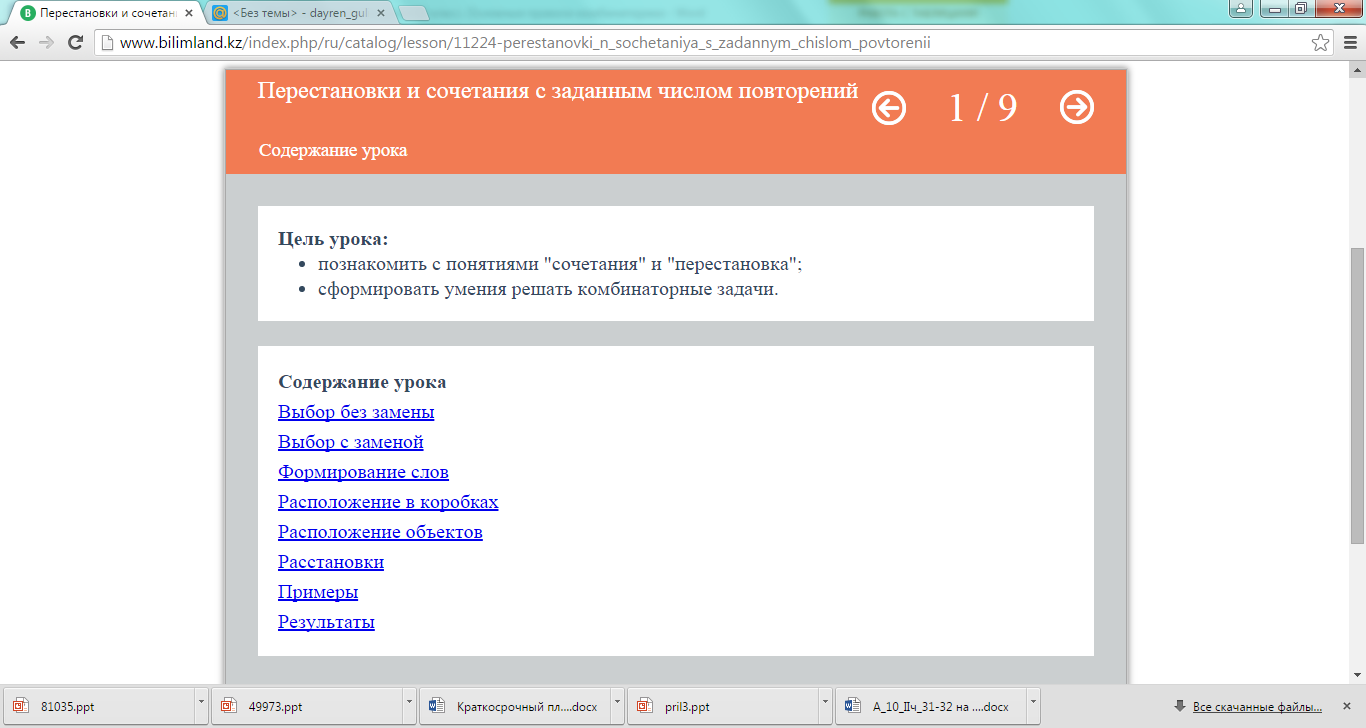
Task: Click the bullet познакомить с понятиями сочетания
Action: click(560, 264)
